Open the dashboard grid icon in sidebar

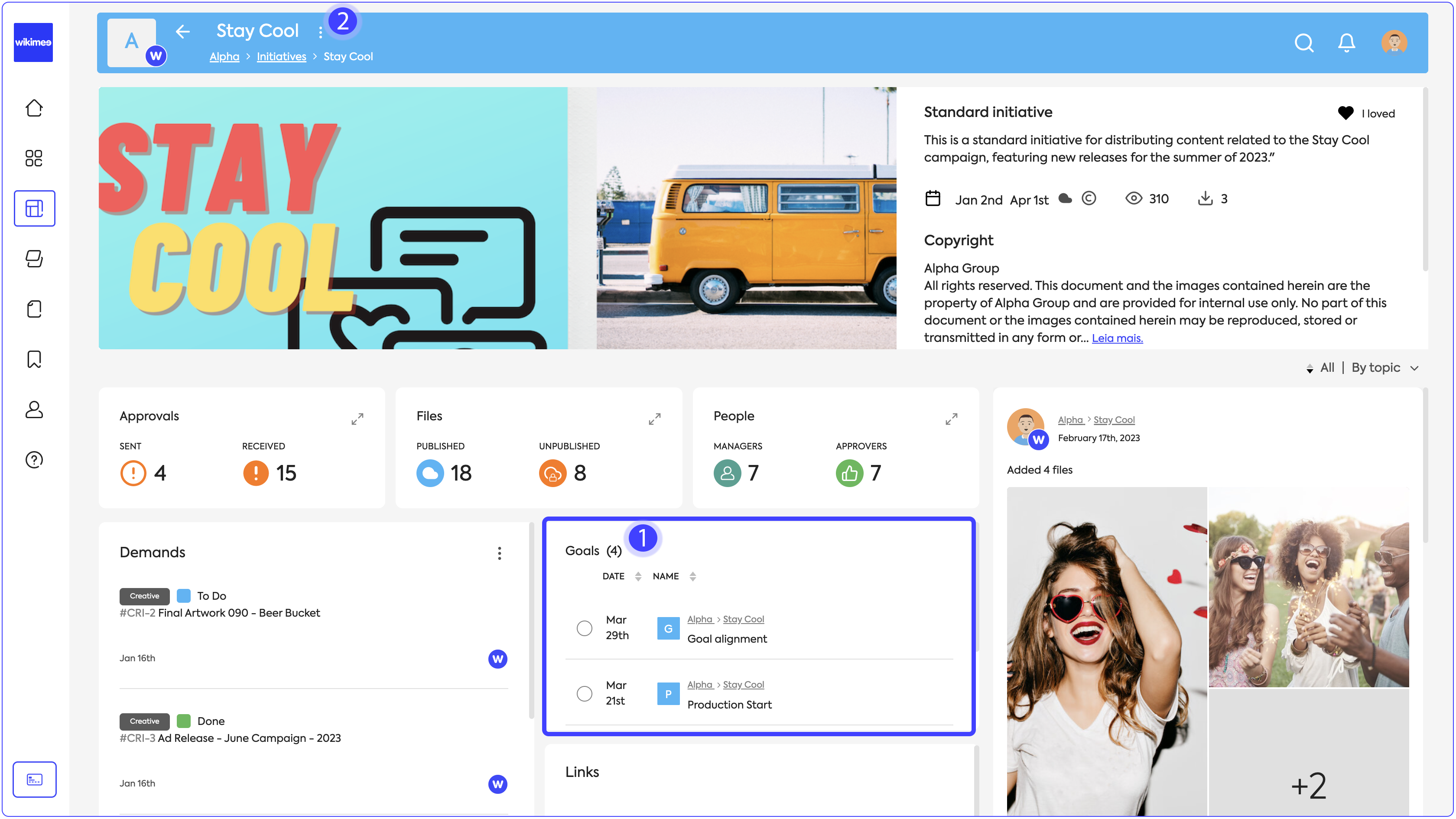(x=34, y=158)
